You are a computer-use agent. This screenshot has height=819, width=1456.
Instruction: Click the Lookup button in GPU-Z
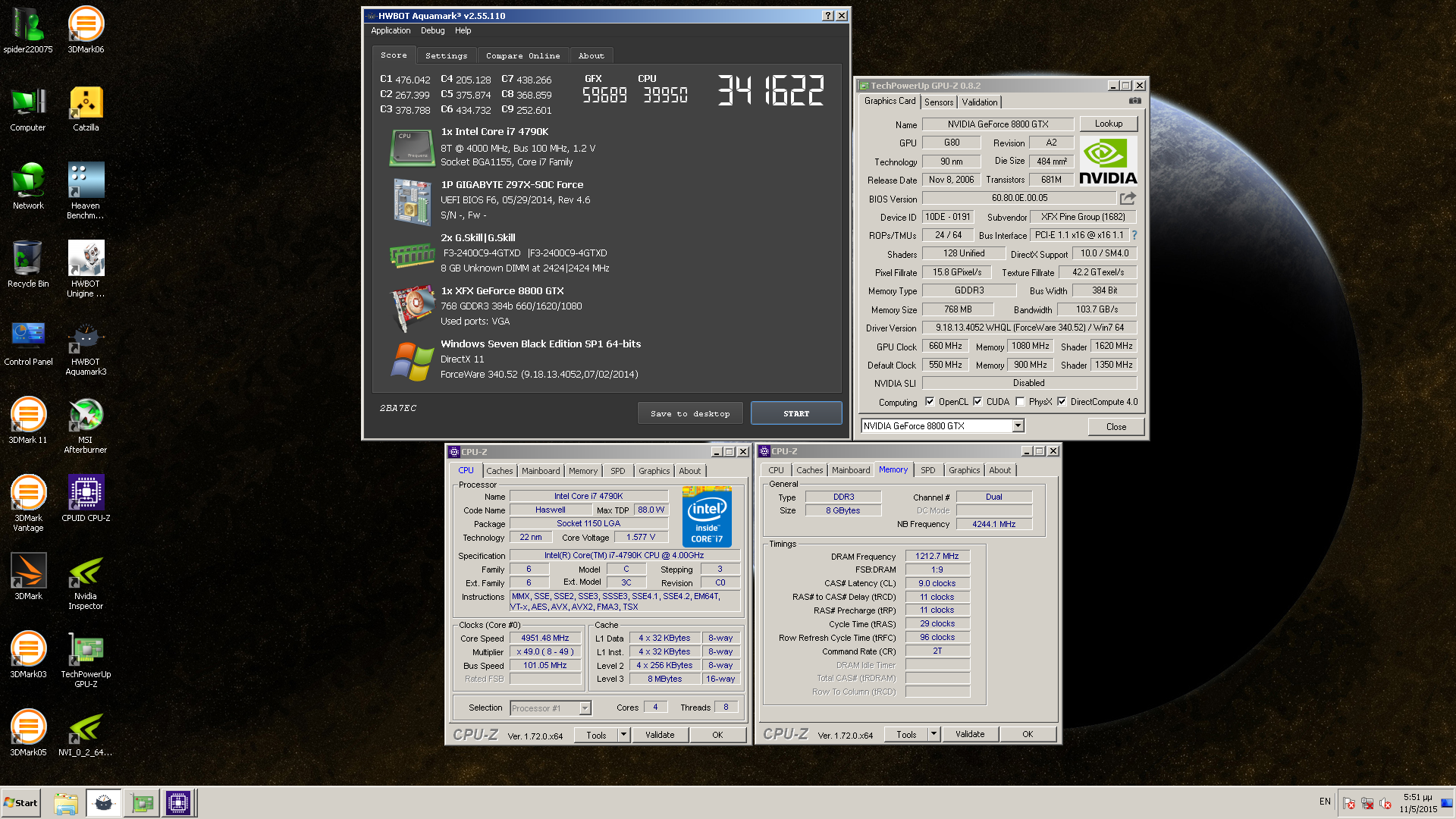pyautogui.click(x=1109, y=124)
